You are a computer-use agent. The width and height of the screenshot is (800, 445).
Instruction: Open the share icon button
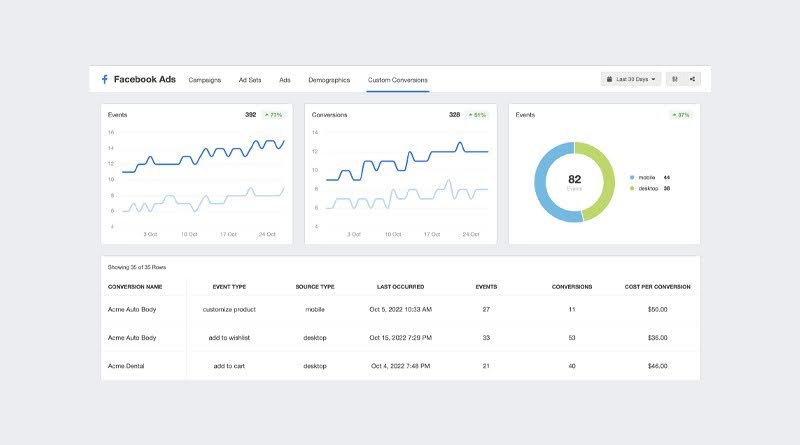pos(692,79)
